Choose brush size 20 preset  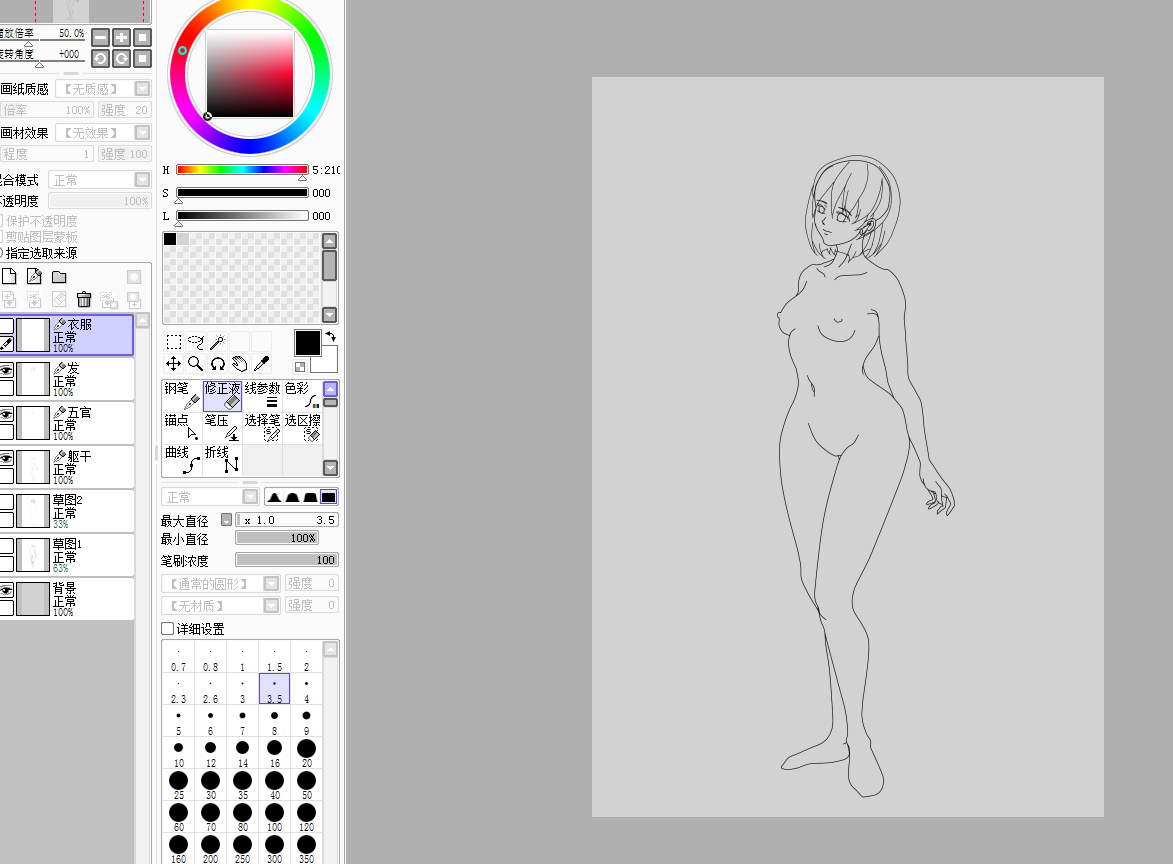306,753
